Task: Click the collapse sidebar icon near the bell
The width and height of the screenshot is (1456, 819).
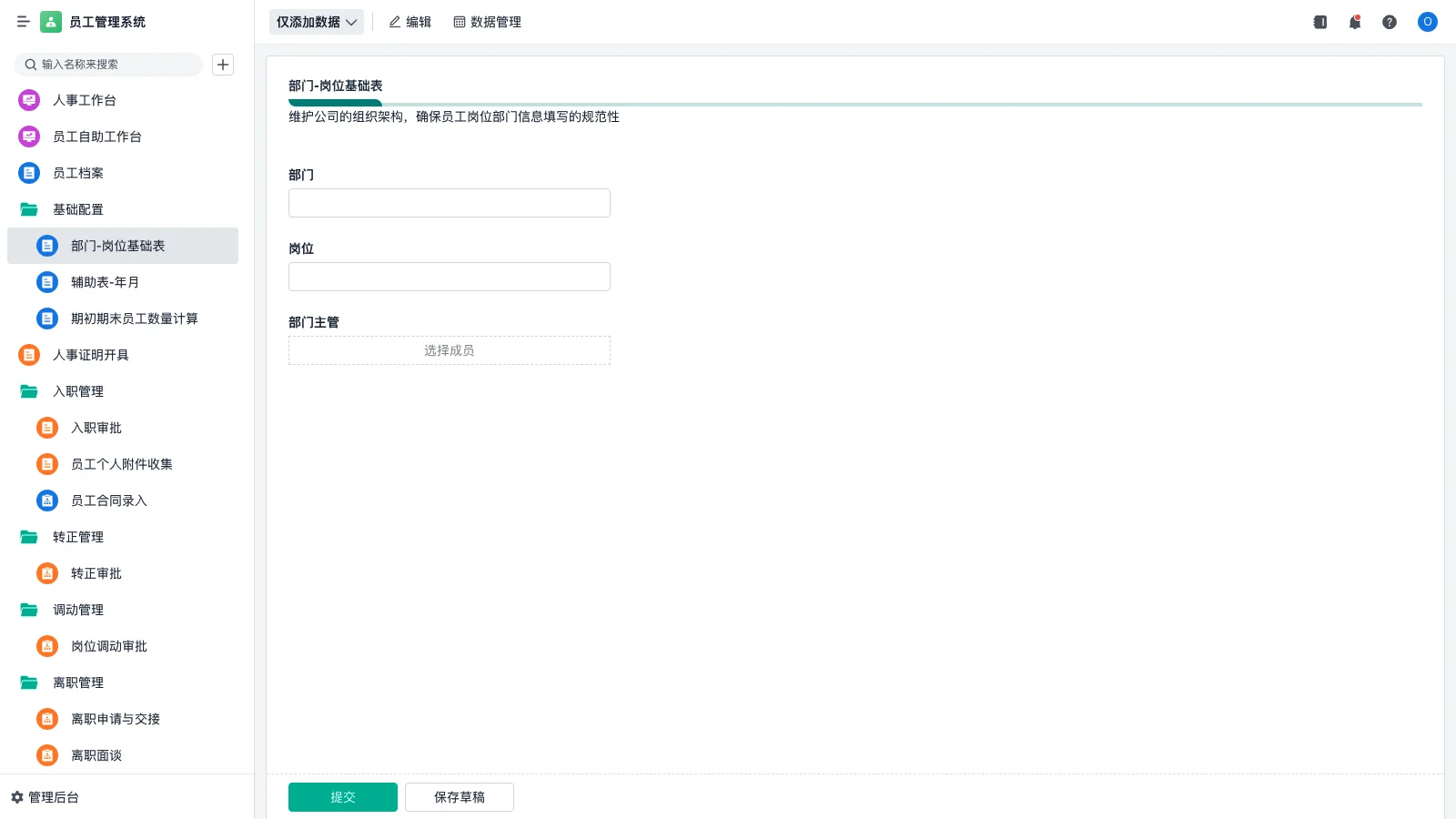Action: click(x=1319, y=22)
